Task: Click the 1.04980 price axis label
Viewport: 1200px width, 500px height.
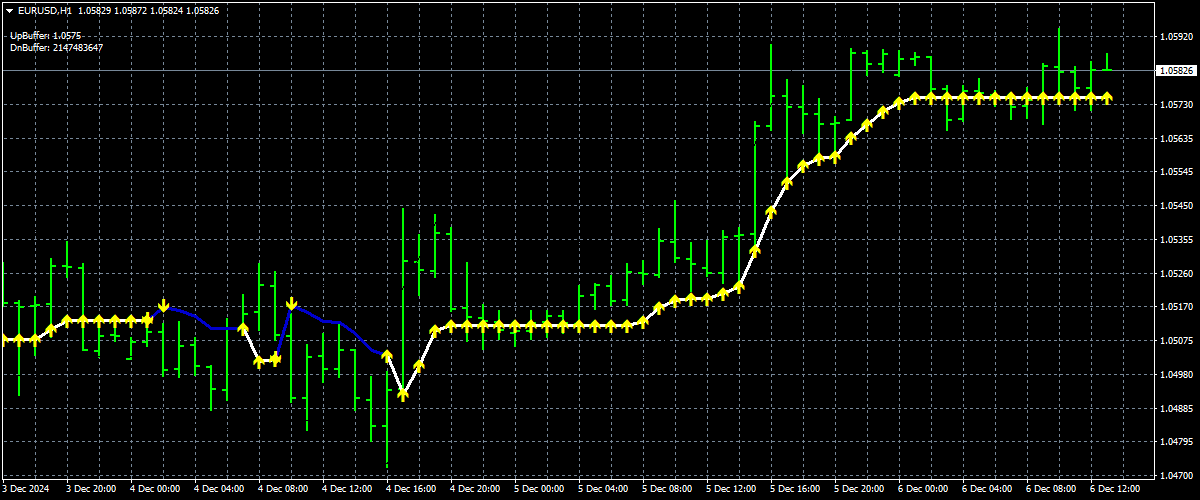Action: (x=1175, y=375)
